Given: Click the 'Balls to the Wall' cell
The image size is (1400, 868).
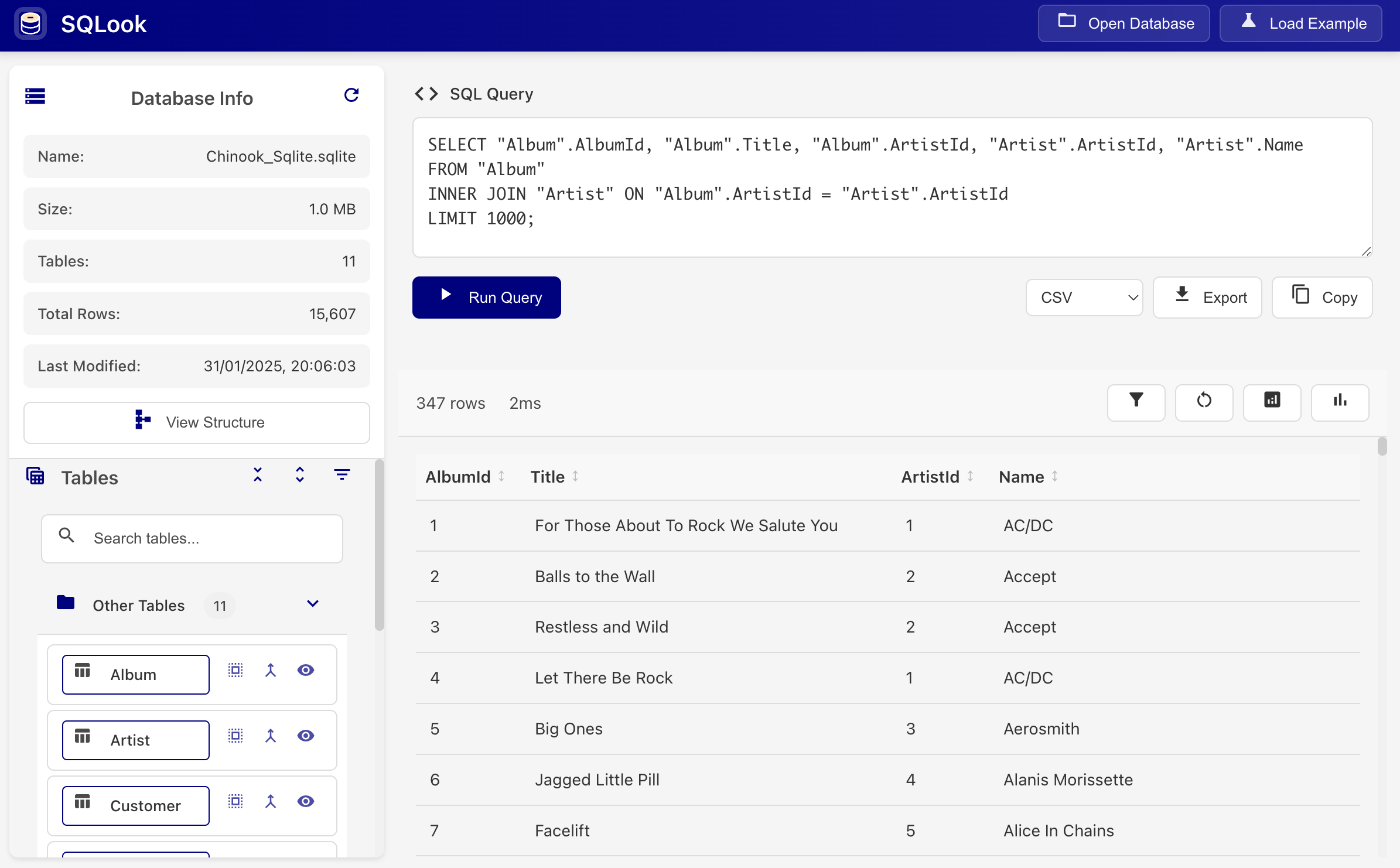Looking at the screenshot, I should pyautogui.click(x=595, y=576).
